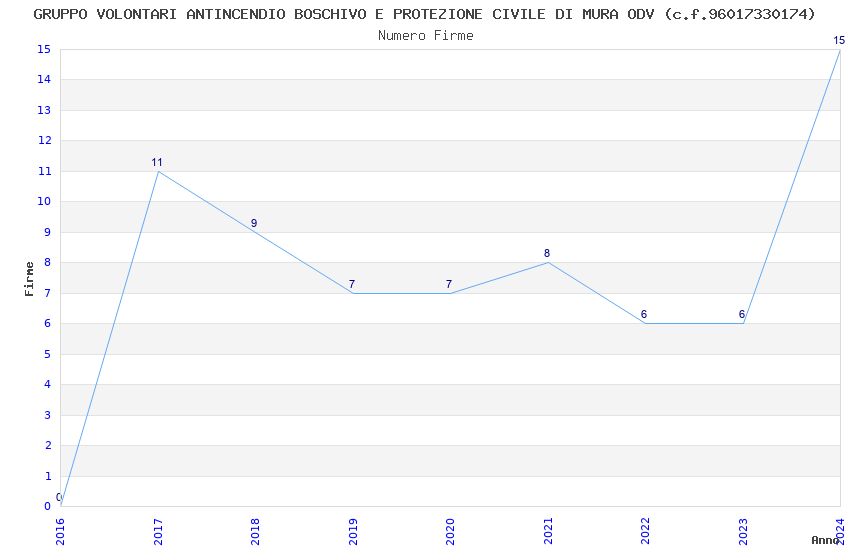Click the "Anno" horizontal axis title
The height and width of the screenshot is (550, 850).
pyautogui.click(x=824, y=540)
